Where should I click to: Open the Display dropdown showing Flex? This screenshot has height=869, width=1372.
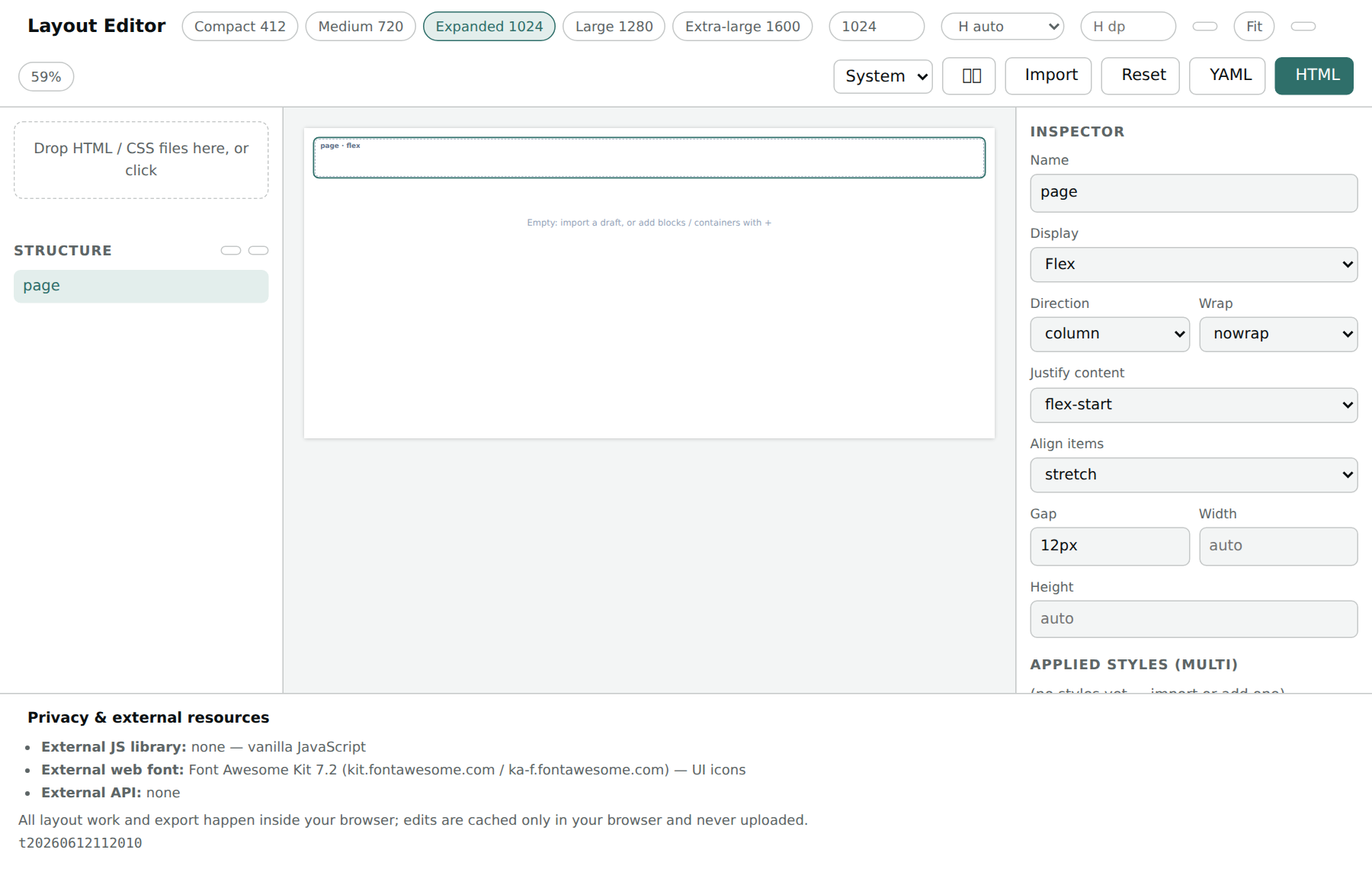pyautogui.click(x=1194, y=265)
